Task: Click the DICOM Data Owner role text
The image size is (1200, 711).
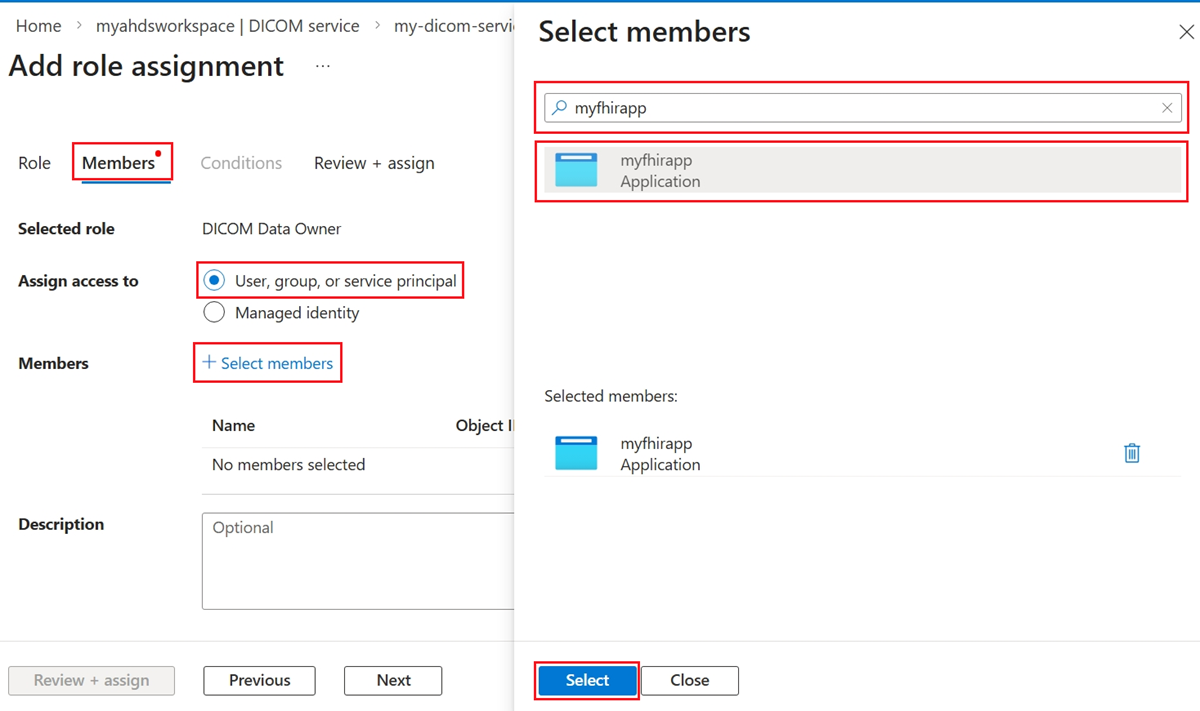Action: coord(271,229)
